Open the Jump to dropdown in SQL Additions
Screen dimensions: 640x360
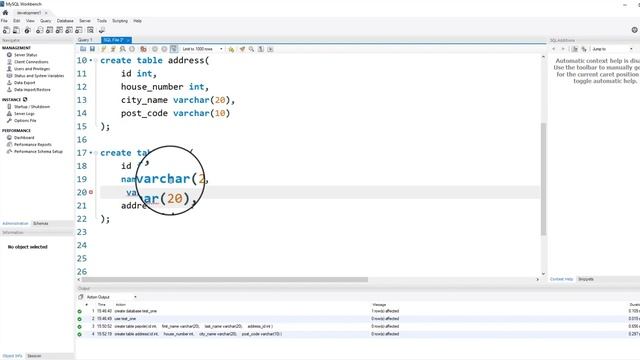[612, 49]
